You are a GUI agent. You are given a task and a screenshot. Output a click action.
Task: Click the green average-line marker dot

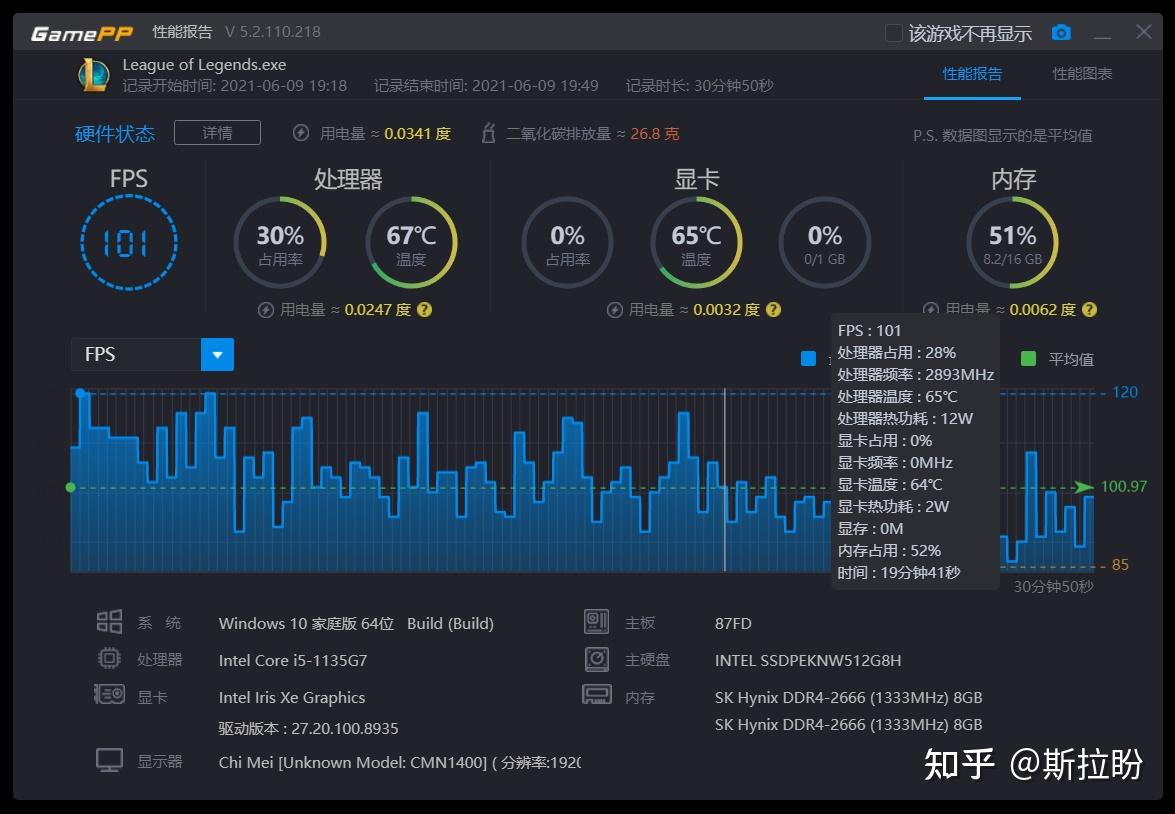point(70,487)
